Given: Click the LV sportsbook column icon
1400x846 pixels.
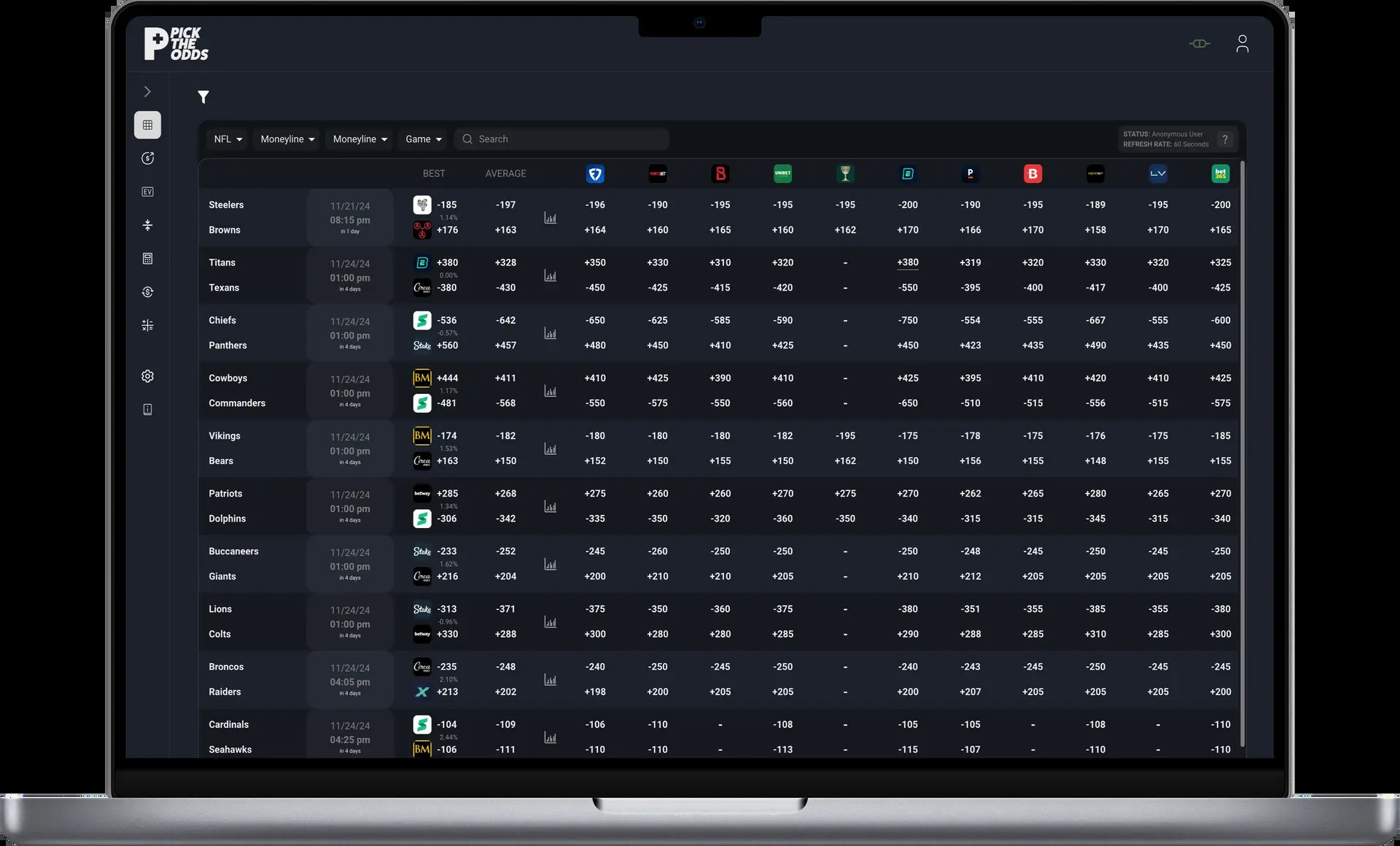Looking at the screenshot, I should coord(1158,174).
